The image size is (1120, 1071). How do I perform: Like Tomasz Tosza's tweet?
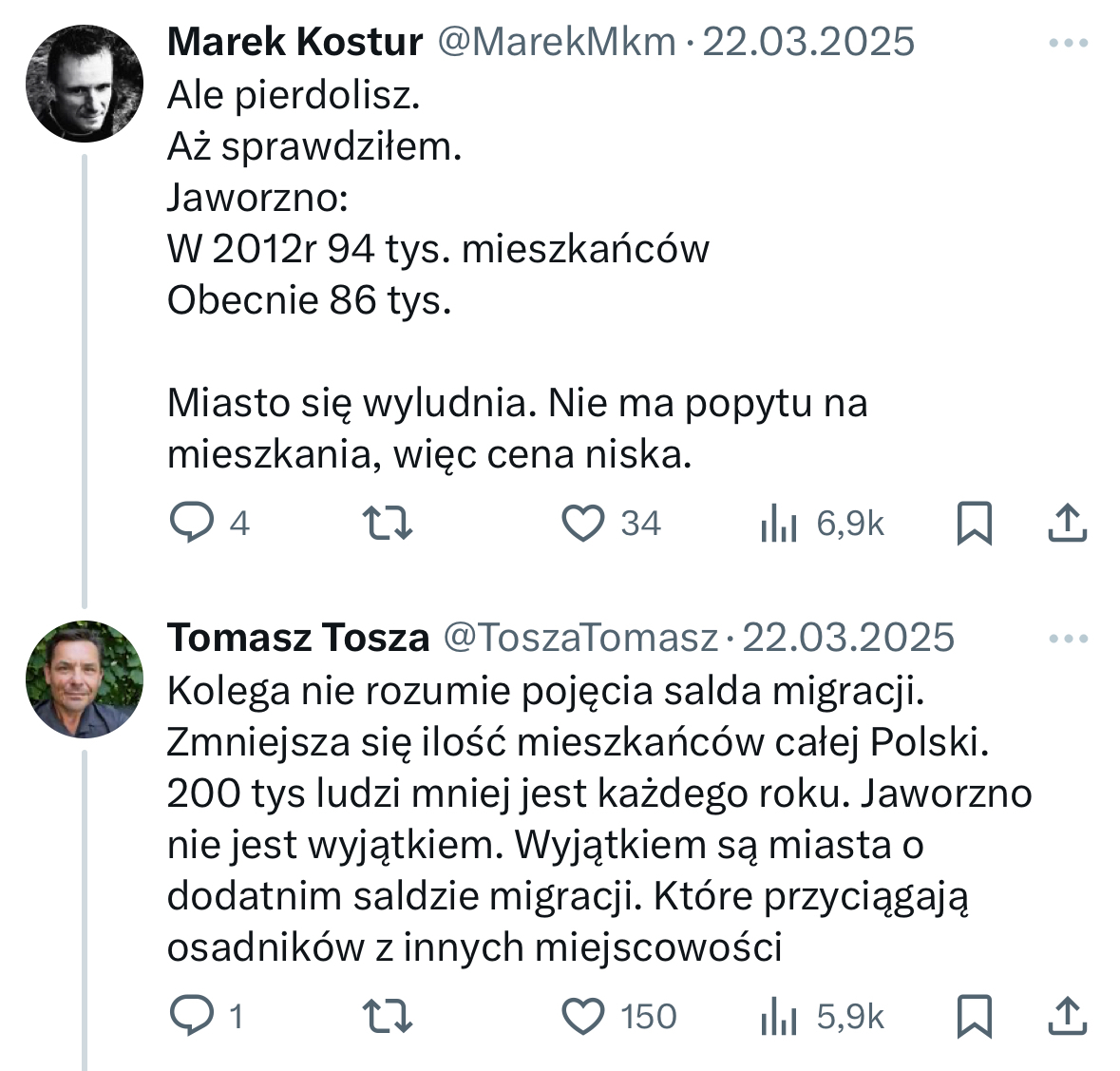(x=583, y=1016)
